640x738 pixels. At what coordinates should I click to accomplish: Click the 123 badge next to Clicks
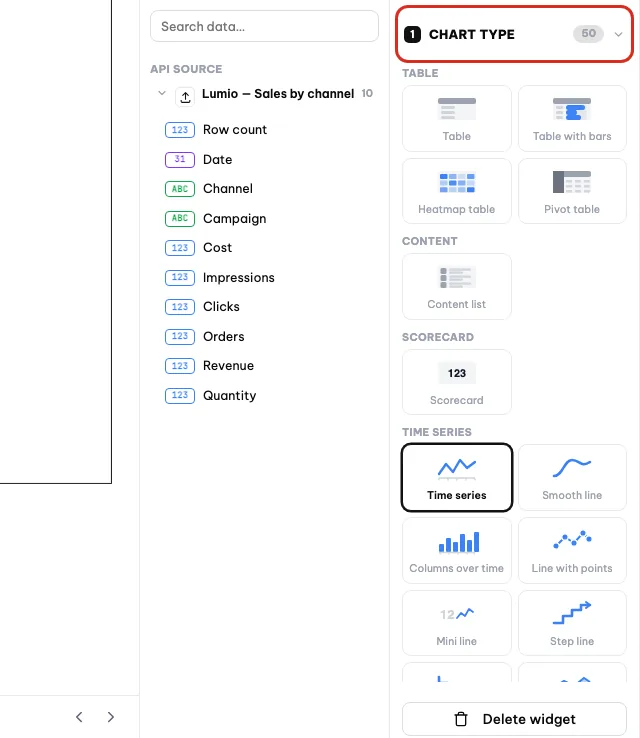(x=180, y=307)
